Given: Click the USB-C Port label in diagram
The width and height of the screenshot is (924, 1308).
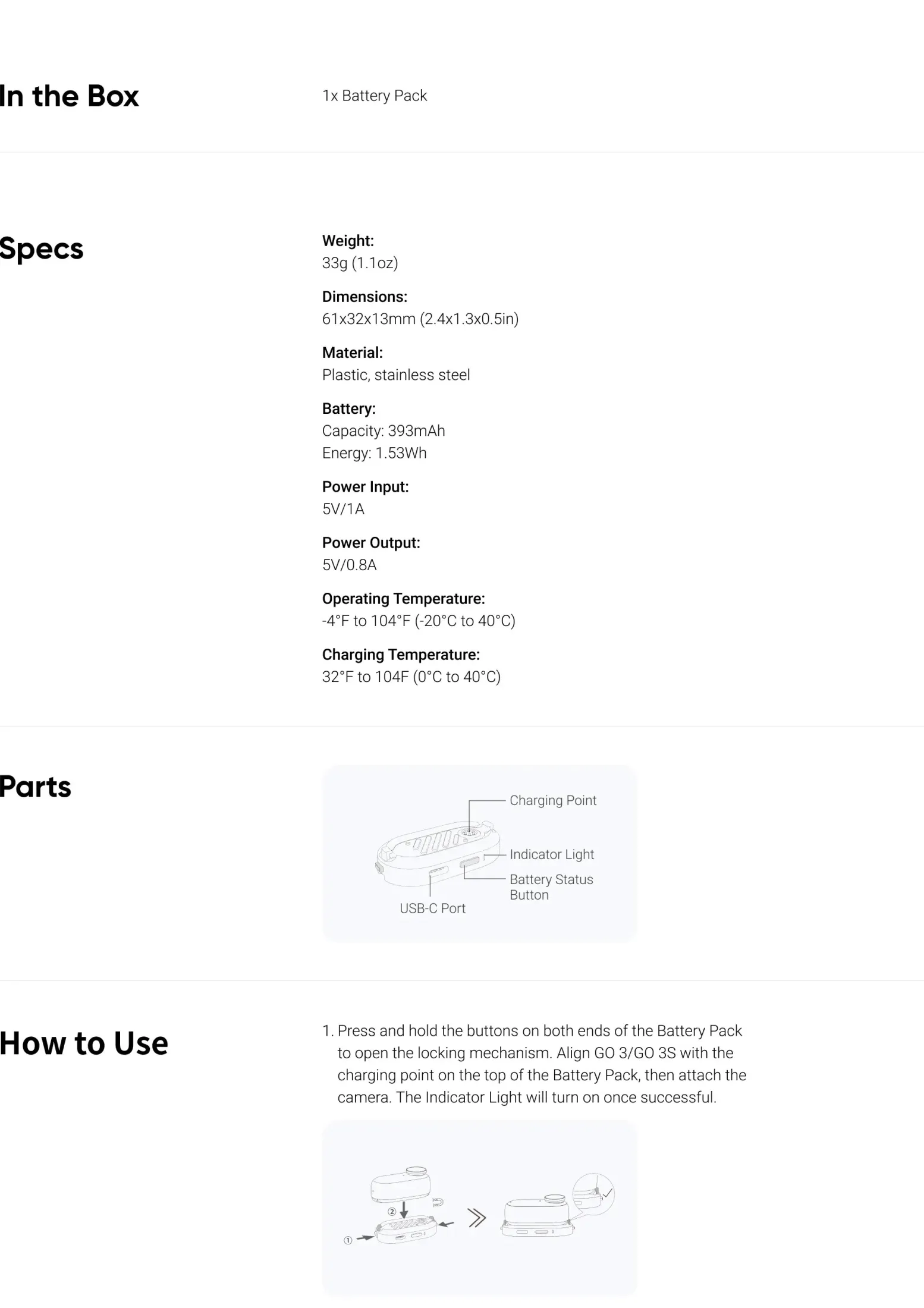Looking at the screenshot, I should click(x=432, y=908).
